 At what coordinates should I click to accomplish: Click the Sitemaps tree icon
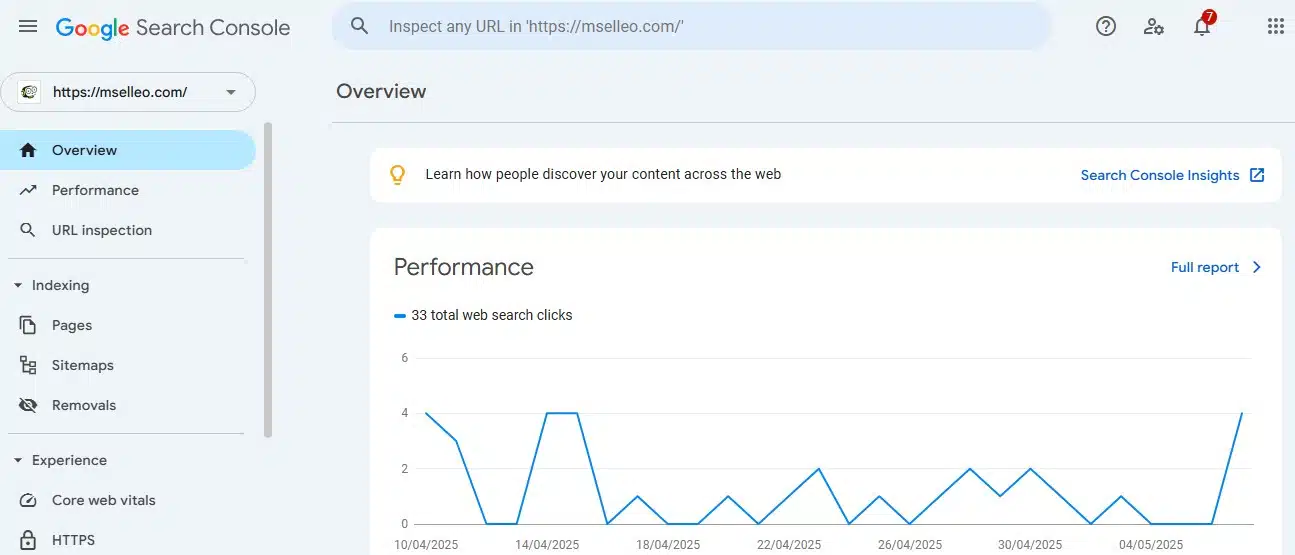click(x=28, y=365)
